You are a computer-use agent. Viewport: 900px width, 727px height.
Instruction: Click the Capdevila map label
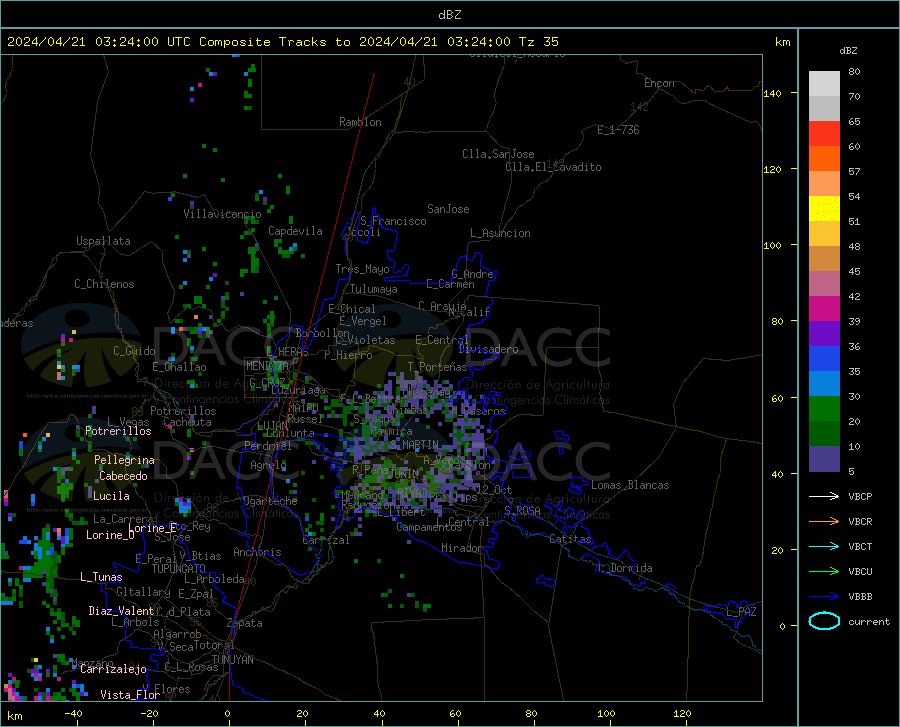click(295, 231)
